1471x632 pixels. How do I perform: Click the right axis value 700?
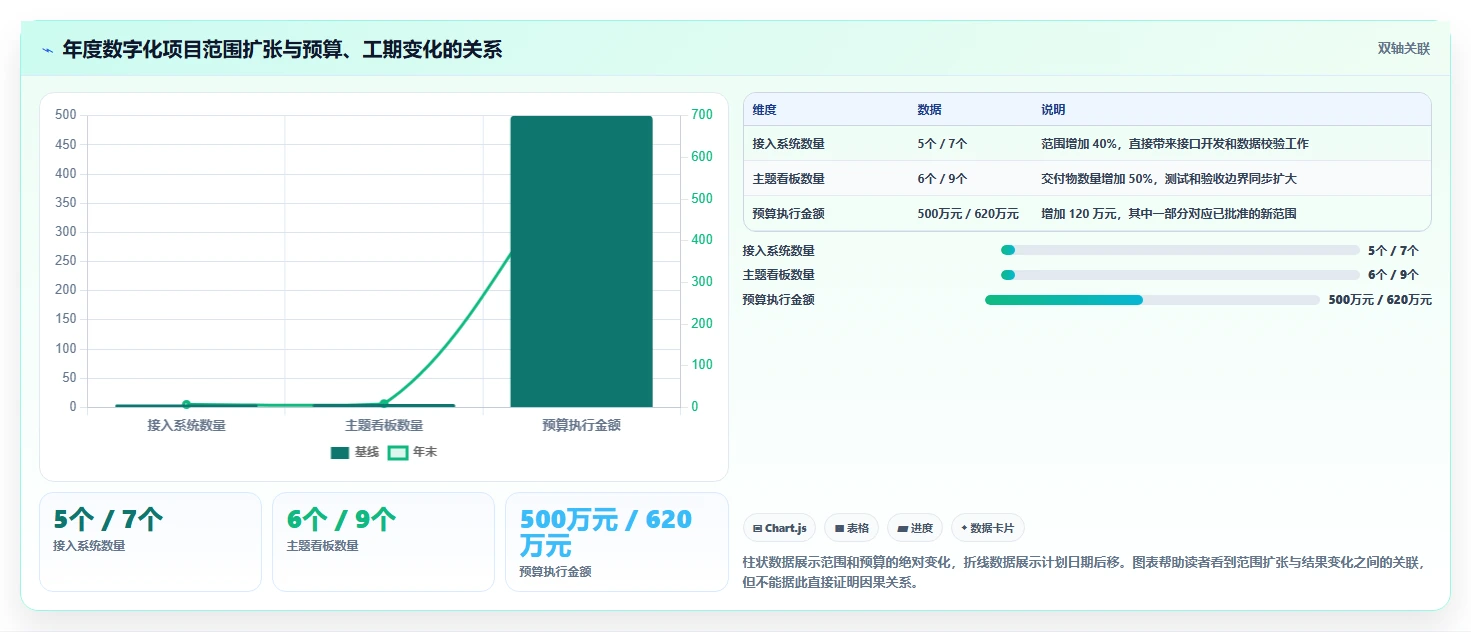coord(702,115)
